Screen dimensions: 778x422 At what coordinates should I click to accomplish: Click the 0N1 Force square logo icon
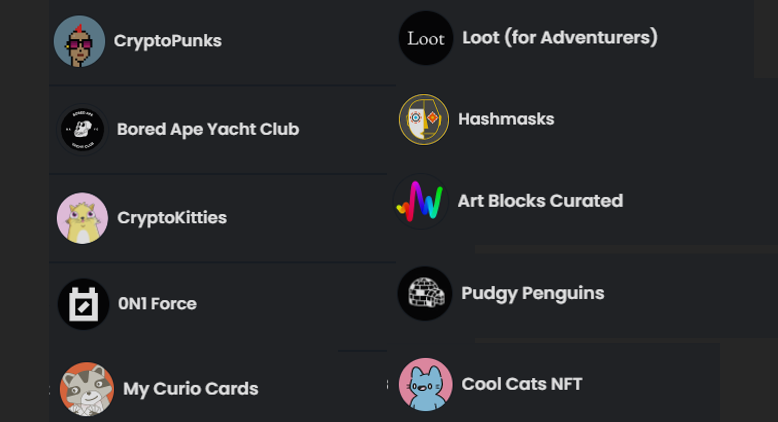[x=83, y=304]
